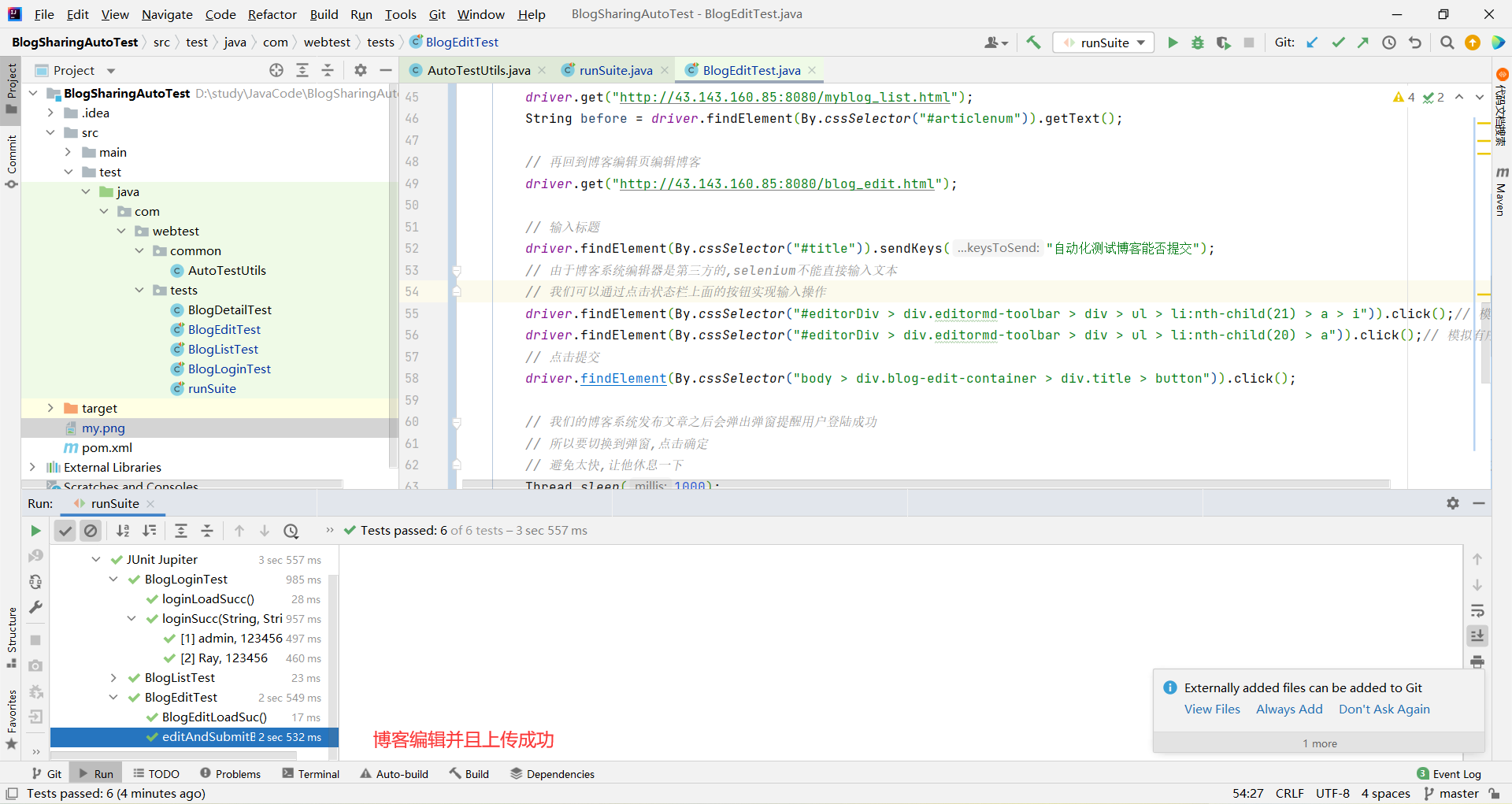1512x804 pixels.
Task: Open Event Log in status bar
Action: pos(1448,774)
